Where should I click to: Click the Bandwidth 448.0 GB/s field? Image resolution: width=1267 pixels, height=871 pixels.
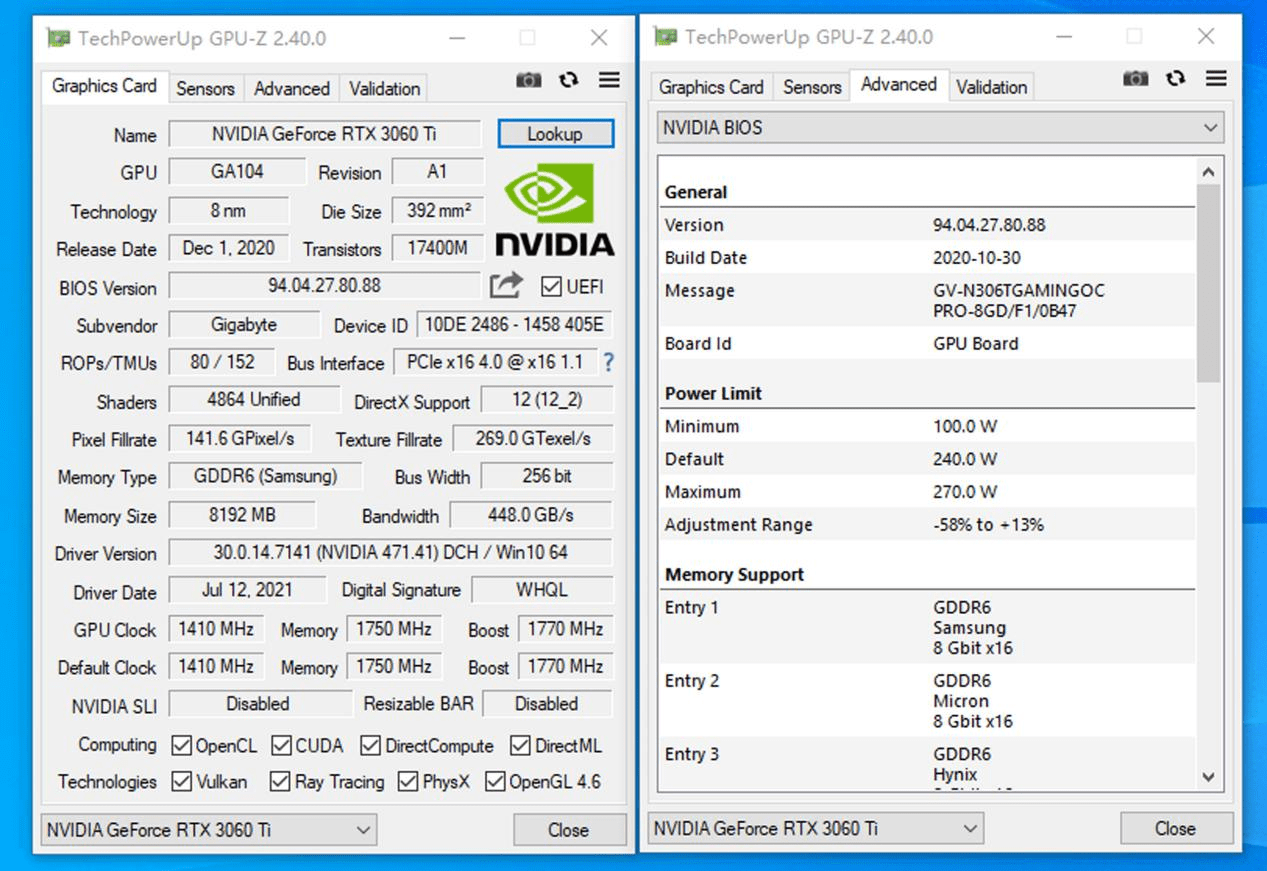point(532,516)
